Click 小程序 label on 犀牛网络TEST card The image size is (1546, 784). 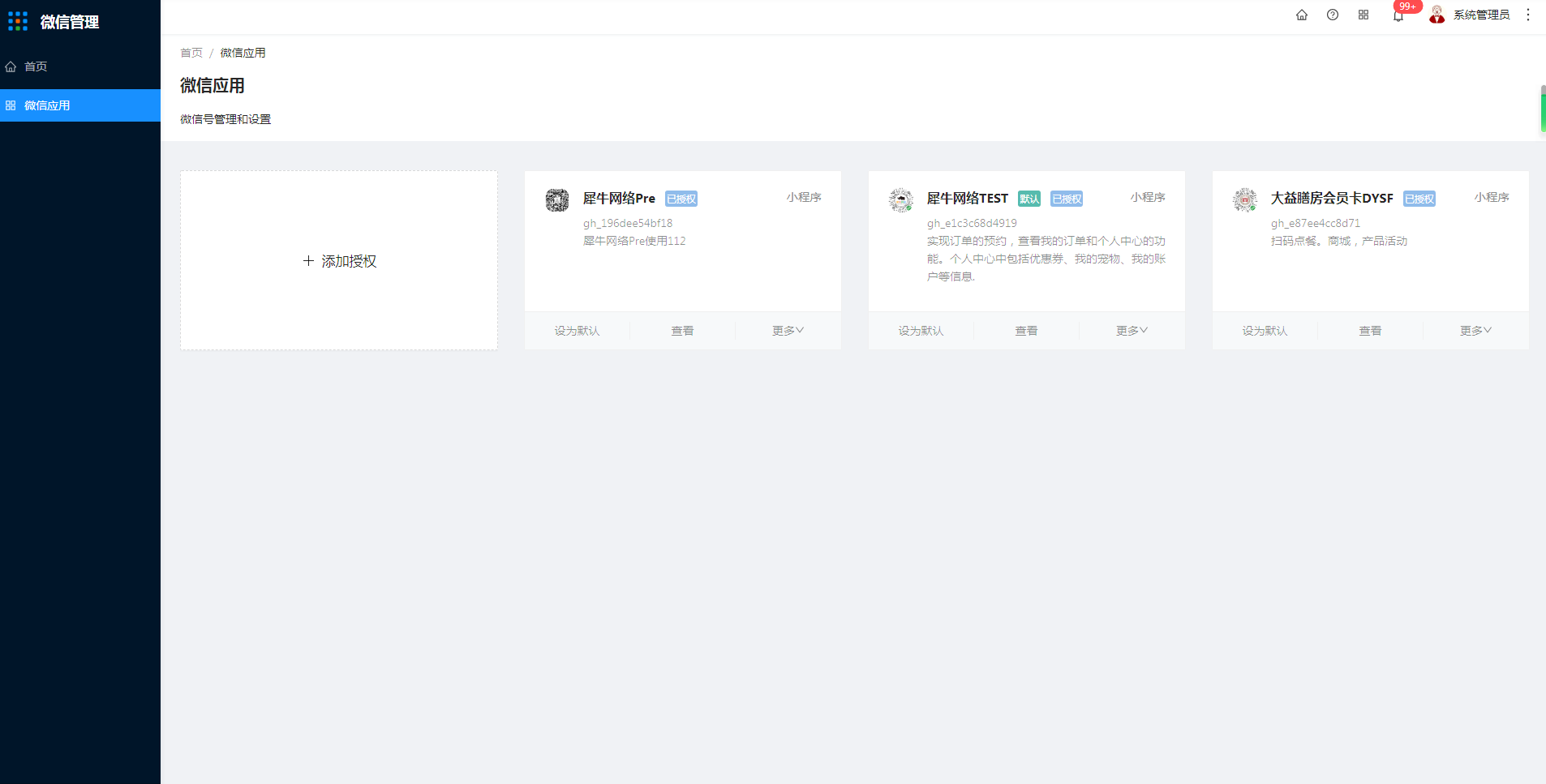1148,197
